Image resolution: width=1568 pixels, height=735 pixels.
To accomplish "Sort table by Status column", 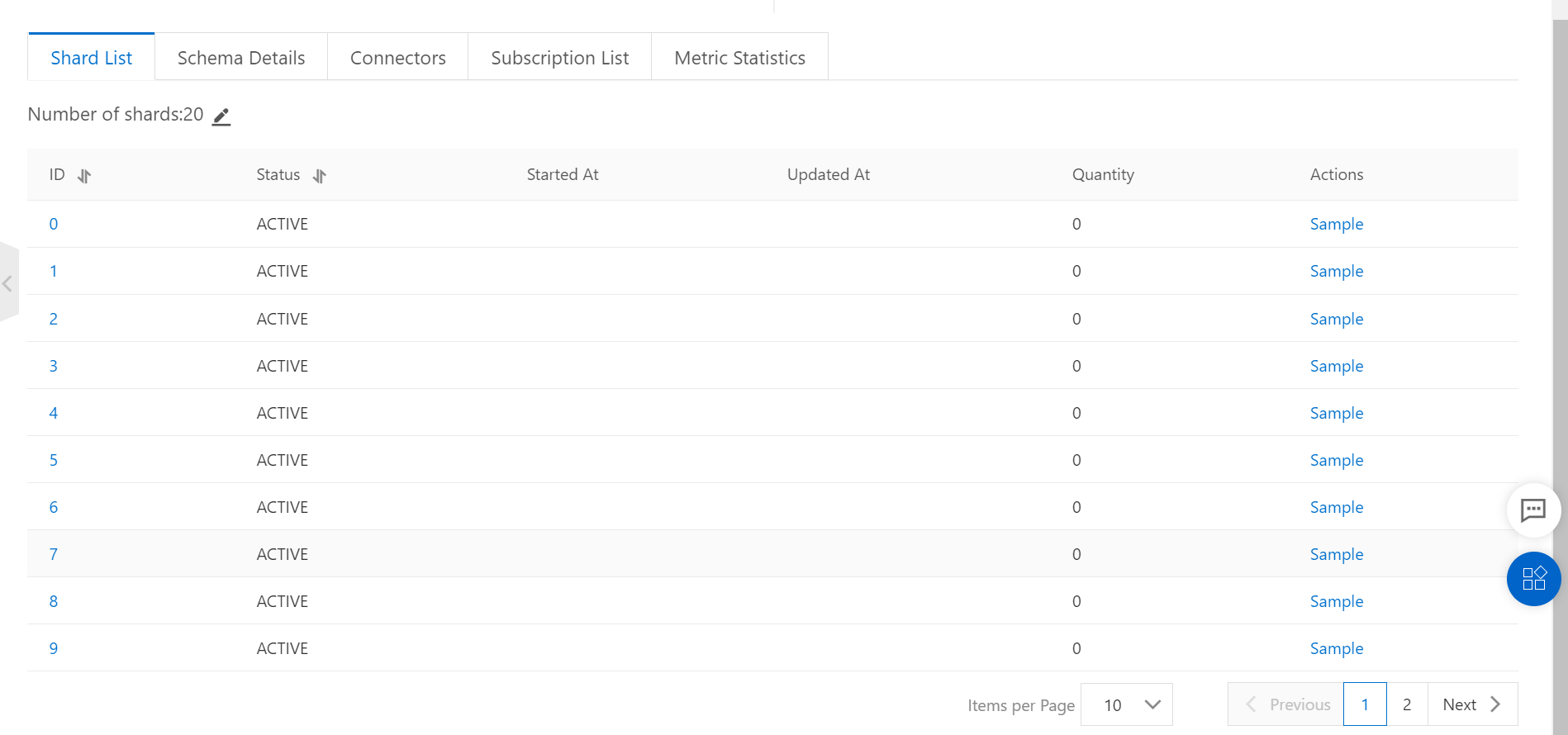I will pyautogui.click(x=320, y=176).
